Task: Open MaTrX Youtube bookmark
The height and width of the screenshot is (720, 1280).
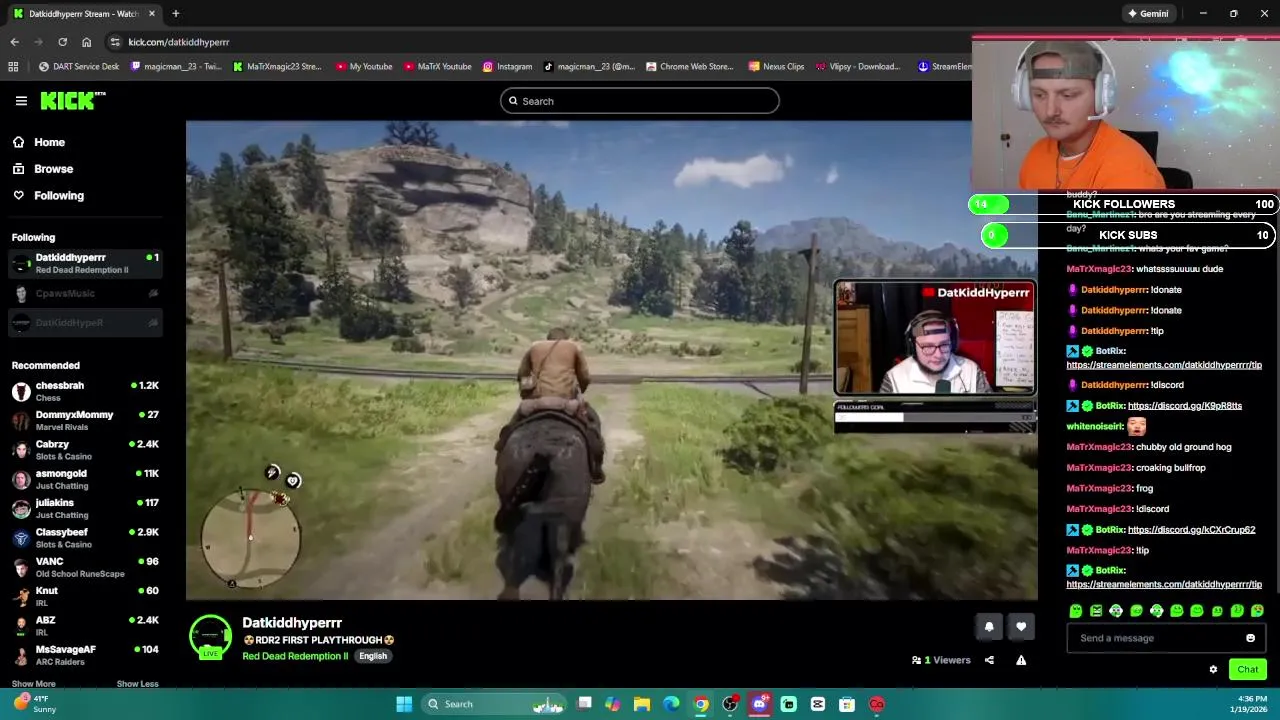Action: [x=438, y=67]
